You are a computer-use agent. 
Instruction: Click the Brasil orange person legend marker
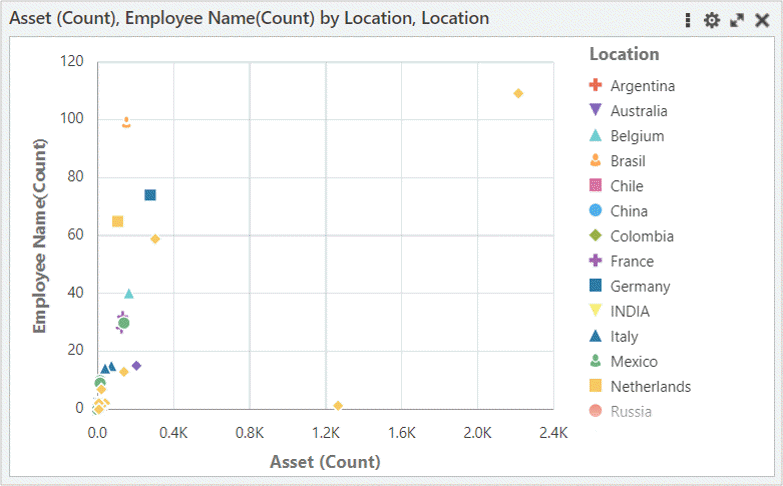tap(595, 160)
